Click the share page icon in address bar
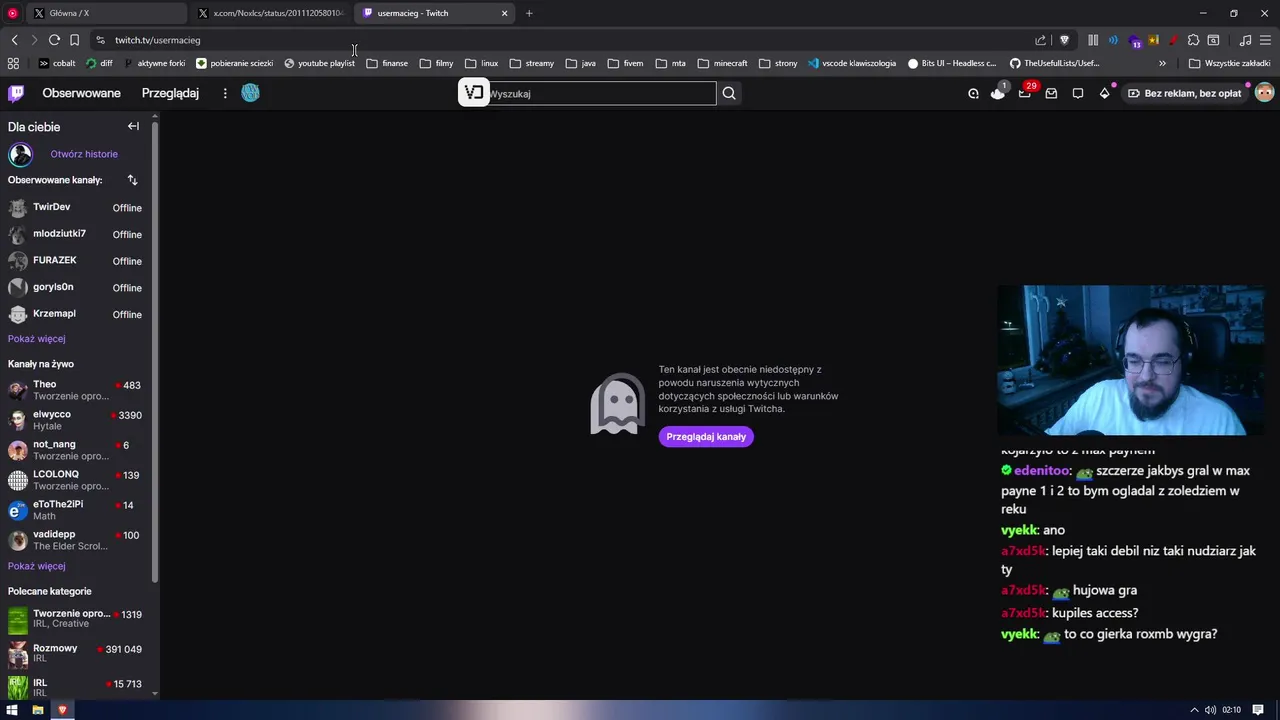The image size is (1280, 720). 1041,40
